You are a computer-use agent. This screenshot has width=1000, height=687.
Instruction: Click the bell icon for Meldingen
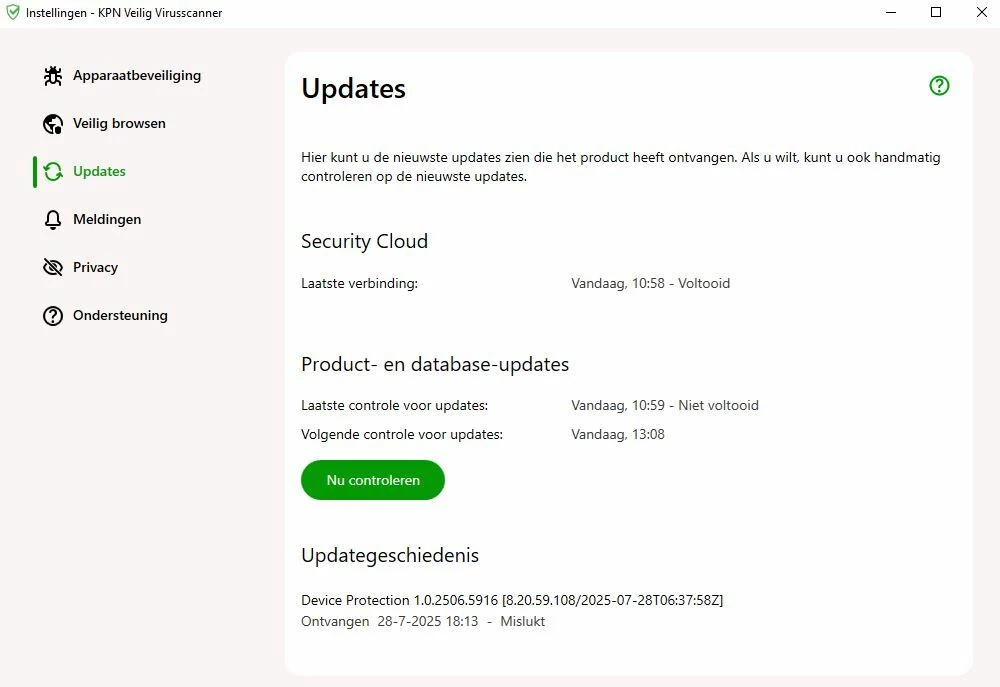coord(53,220)
